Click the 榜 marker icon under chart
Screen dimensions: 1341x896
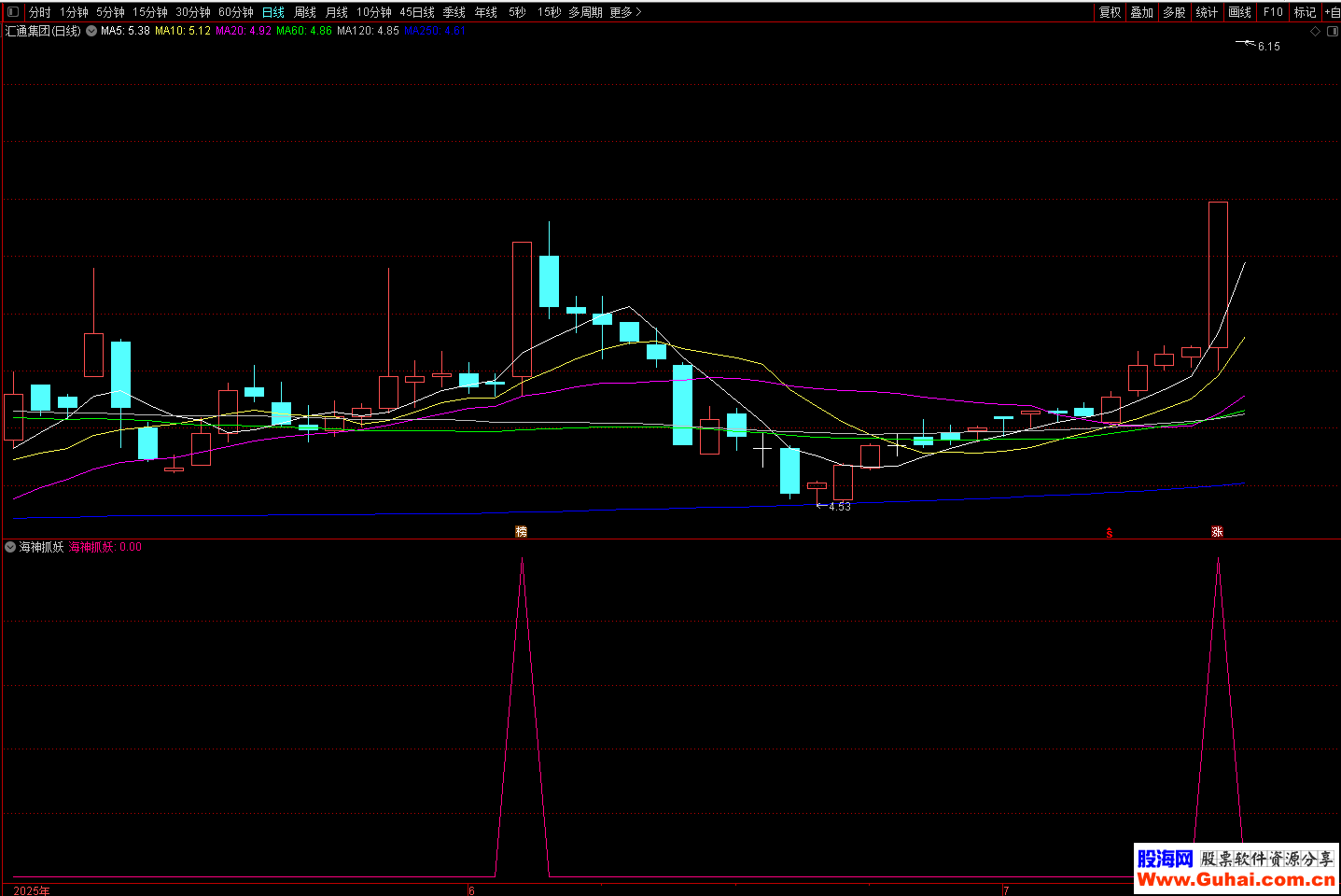coord(522,531)
